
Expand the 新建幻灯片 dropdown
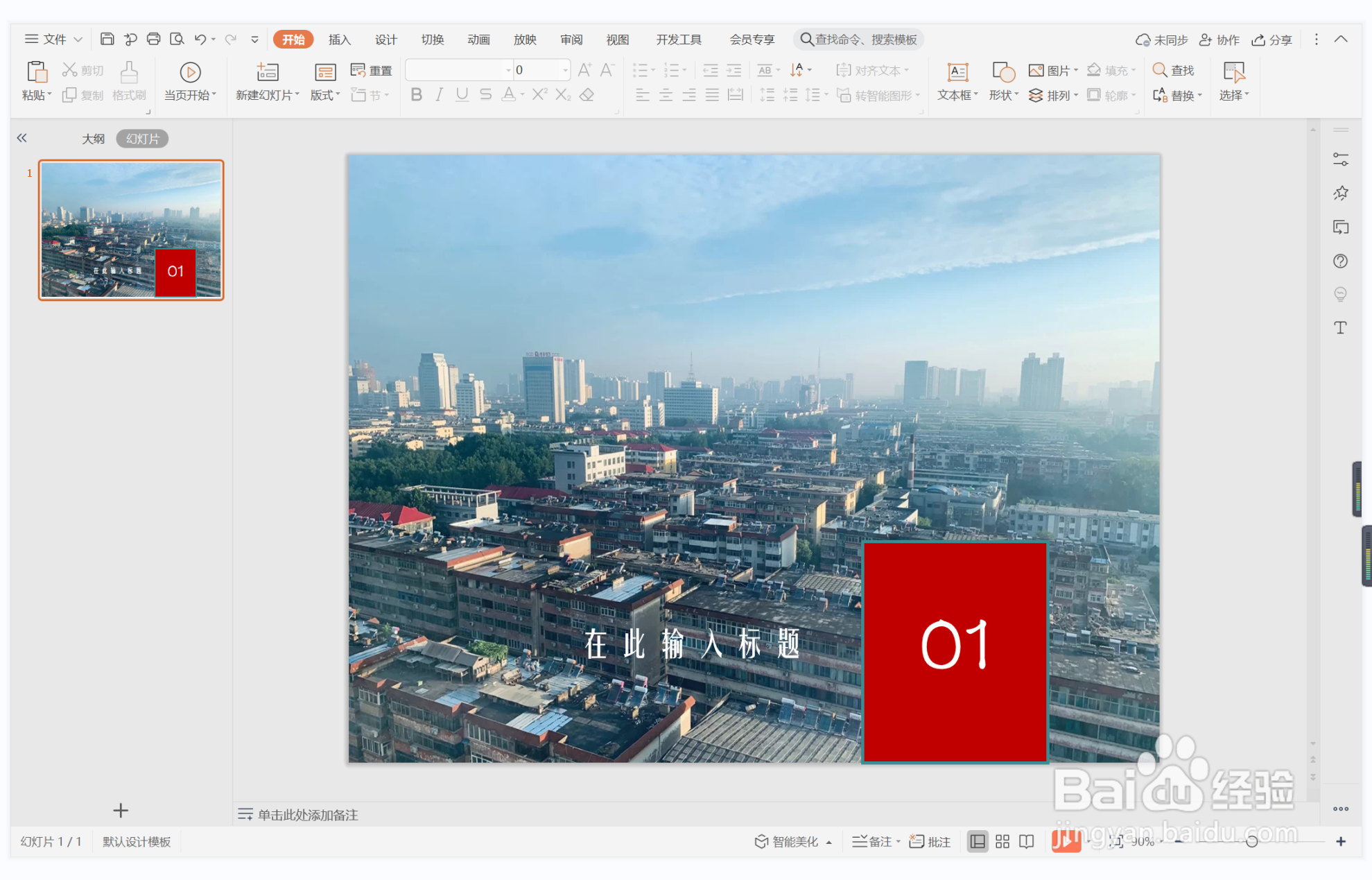click(x=298, y=95)
